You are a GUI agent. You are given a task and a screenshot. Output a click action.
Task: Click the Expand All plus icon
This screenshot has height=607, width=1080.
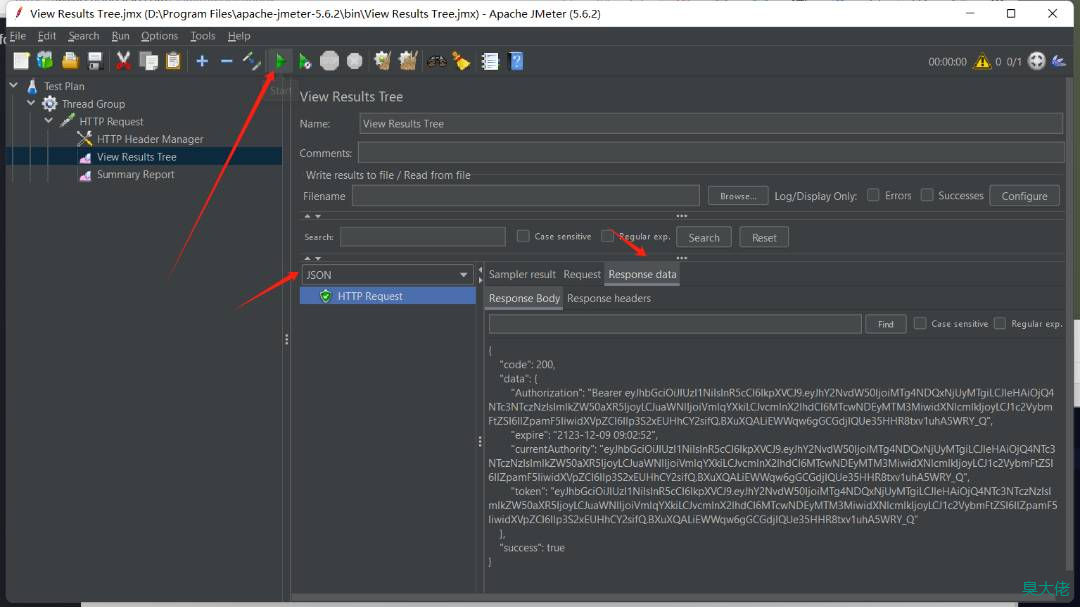(202, 61)
